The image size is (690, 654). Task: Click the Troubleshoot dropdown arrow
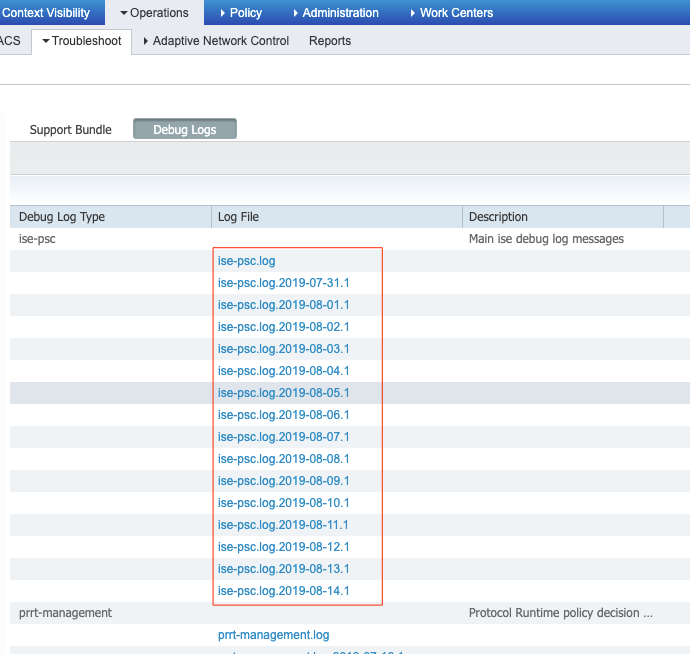[46, 41]
